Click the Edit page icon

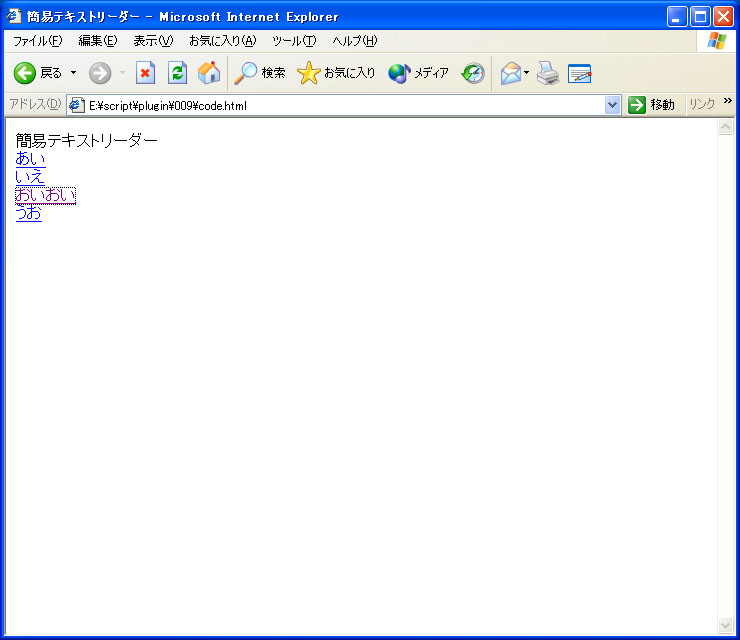pos(580,74)
